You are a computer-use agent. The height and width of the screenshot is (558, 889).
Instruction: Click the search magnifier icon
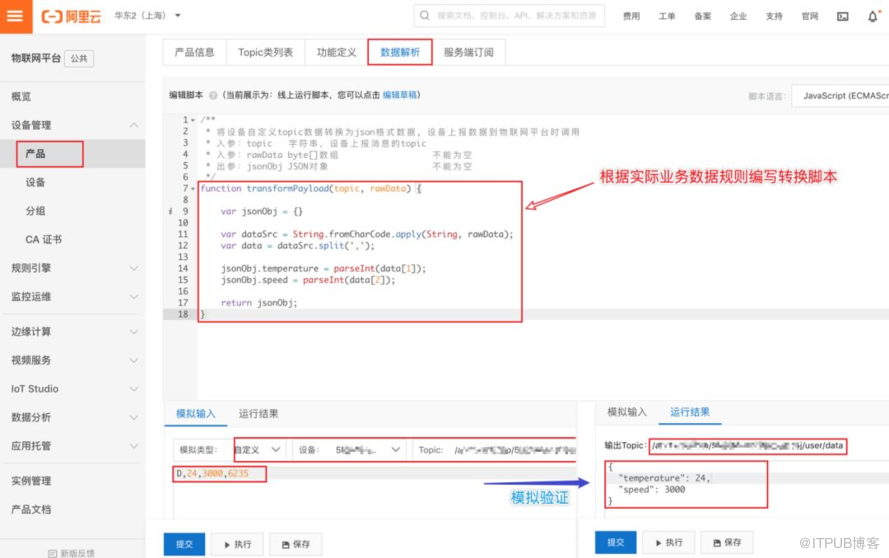tap(425, 16)
